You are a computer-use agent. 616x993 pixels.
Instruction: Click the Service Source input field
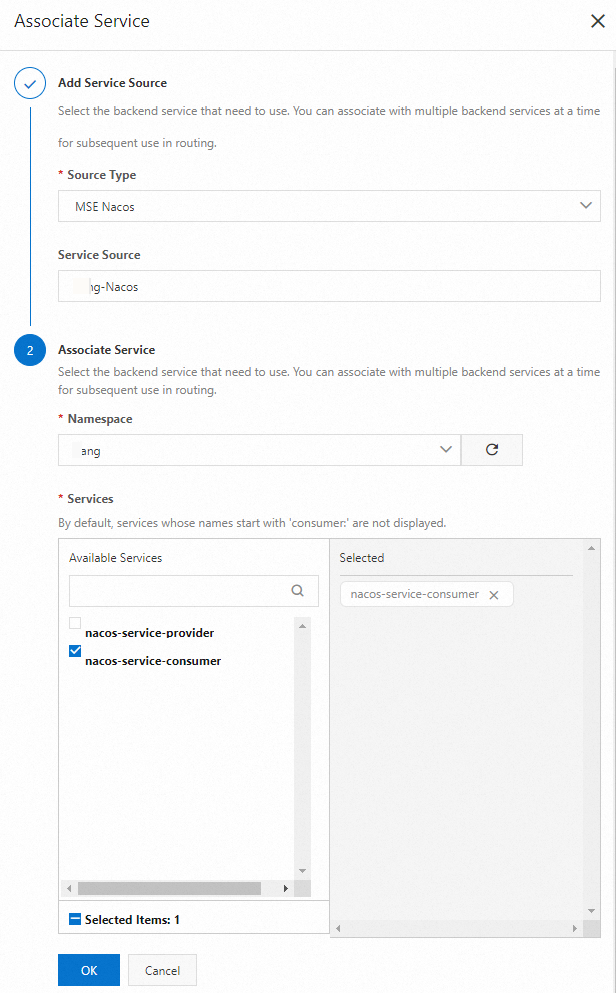[329, 286]
